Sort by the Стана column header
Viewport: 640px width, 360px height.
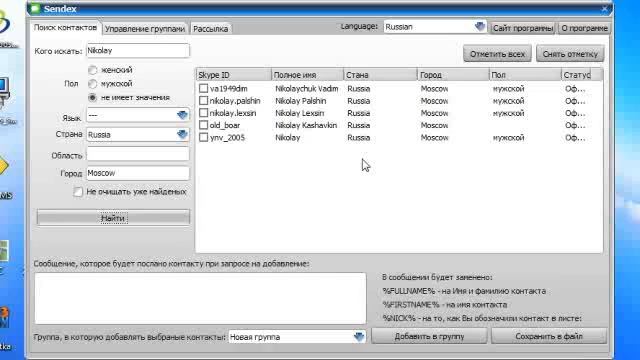coord(380,75)
